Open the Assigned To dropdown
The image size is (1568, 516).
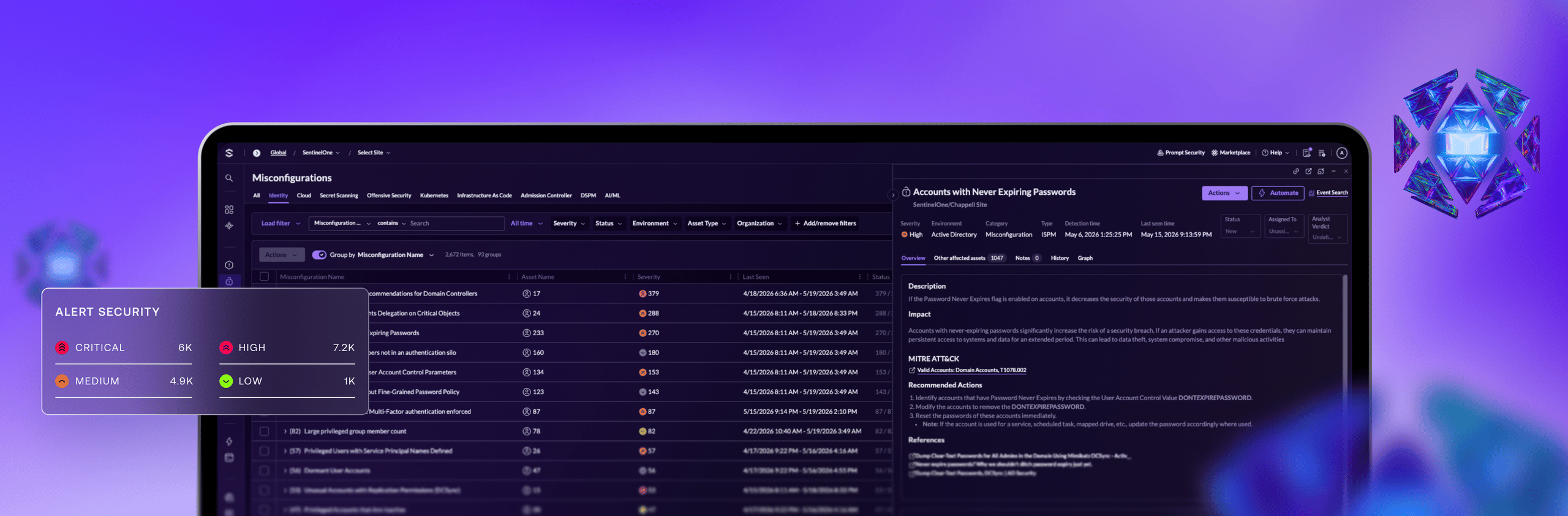click(x=1284, y=226)
